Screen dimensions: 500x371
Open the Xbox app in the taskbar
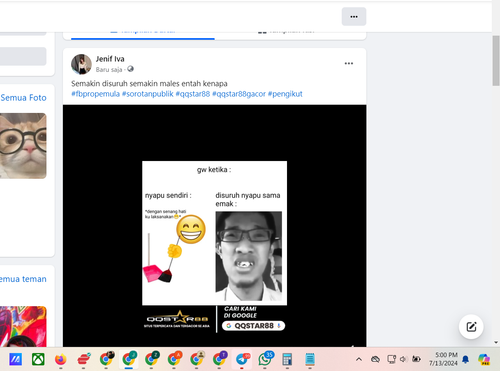click(38, 359)
